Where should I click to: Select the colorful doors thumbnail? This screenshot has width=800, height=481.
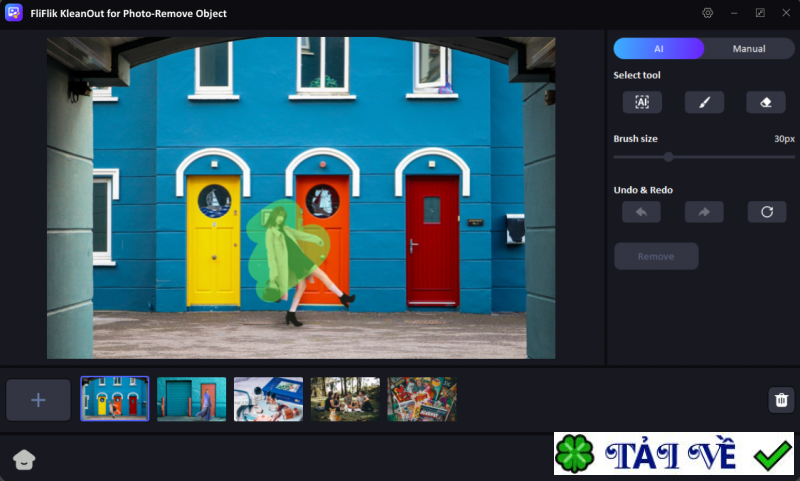pyautogui.click(x=115, y=399)
